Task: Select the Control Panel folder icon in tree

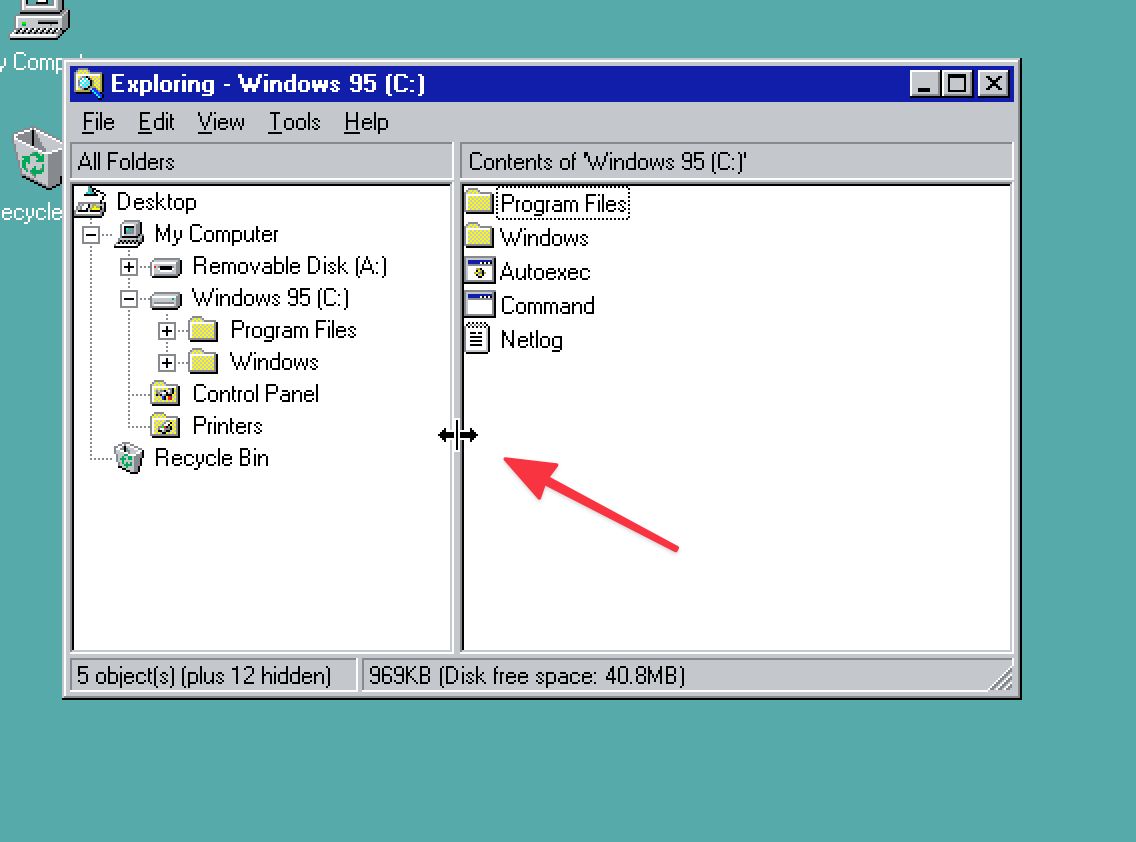Action: (x=165, y=394)
